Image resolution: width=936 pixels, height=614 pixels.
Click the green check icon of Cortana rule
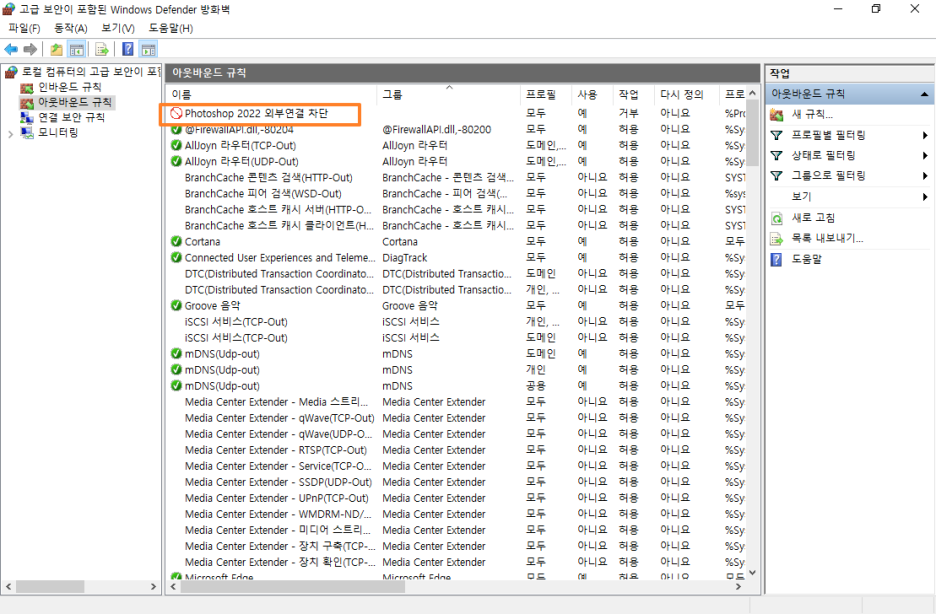(176, 241)
